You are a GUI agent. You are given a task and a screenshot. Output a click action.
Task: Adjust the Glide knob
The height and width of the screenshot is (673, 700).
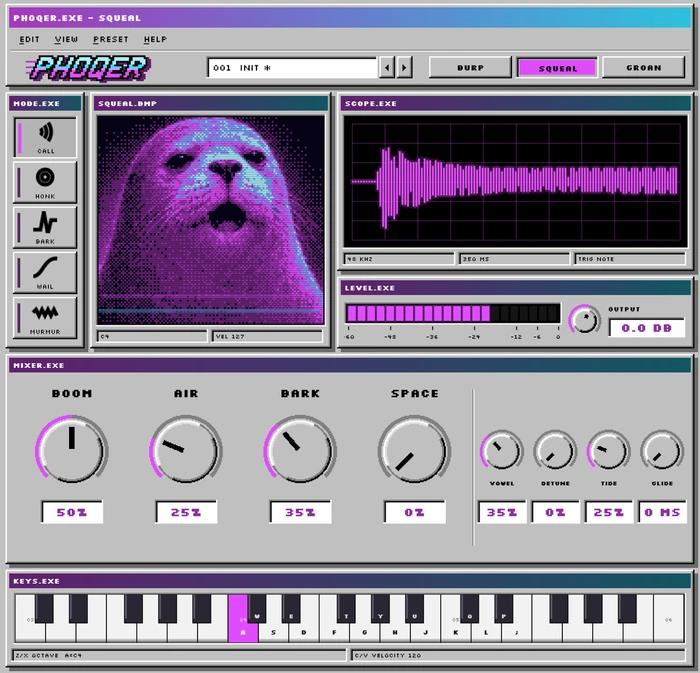tap(662, 450)
